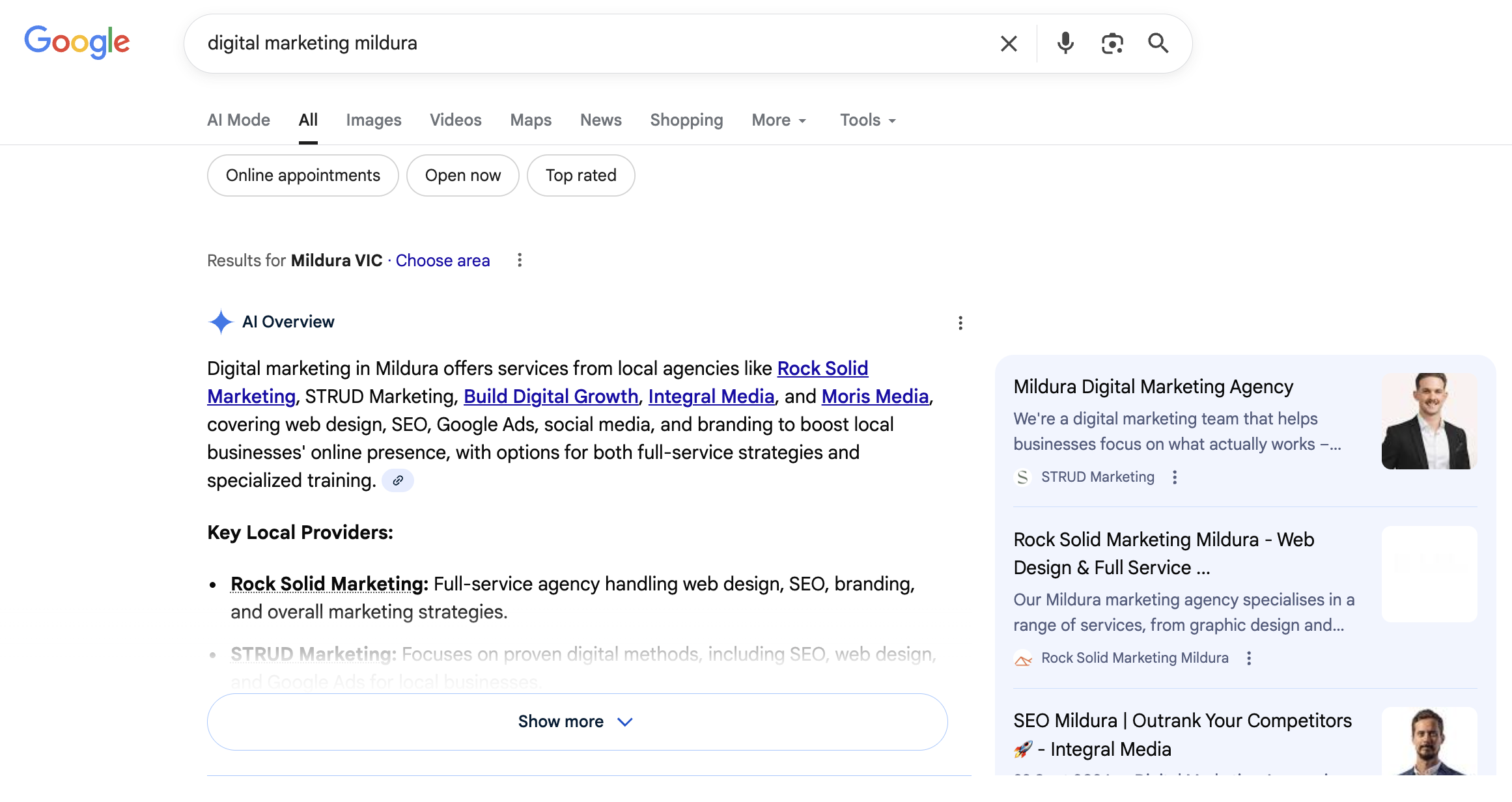Click the STRUD Marketing favicon
The height and width of the screenshot is (802, 1512).
point(1023,477)
